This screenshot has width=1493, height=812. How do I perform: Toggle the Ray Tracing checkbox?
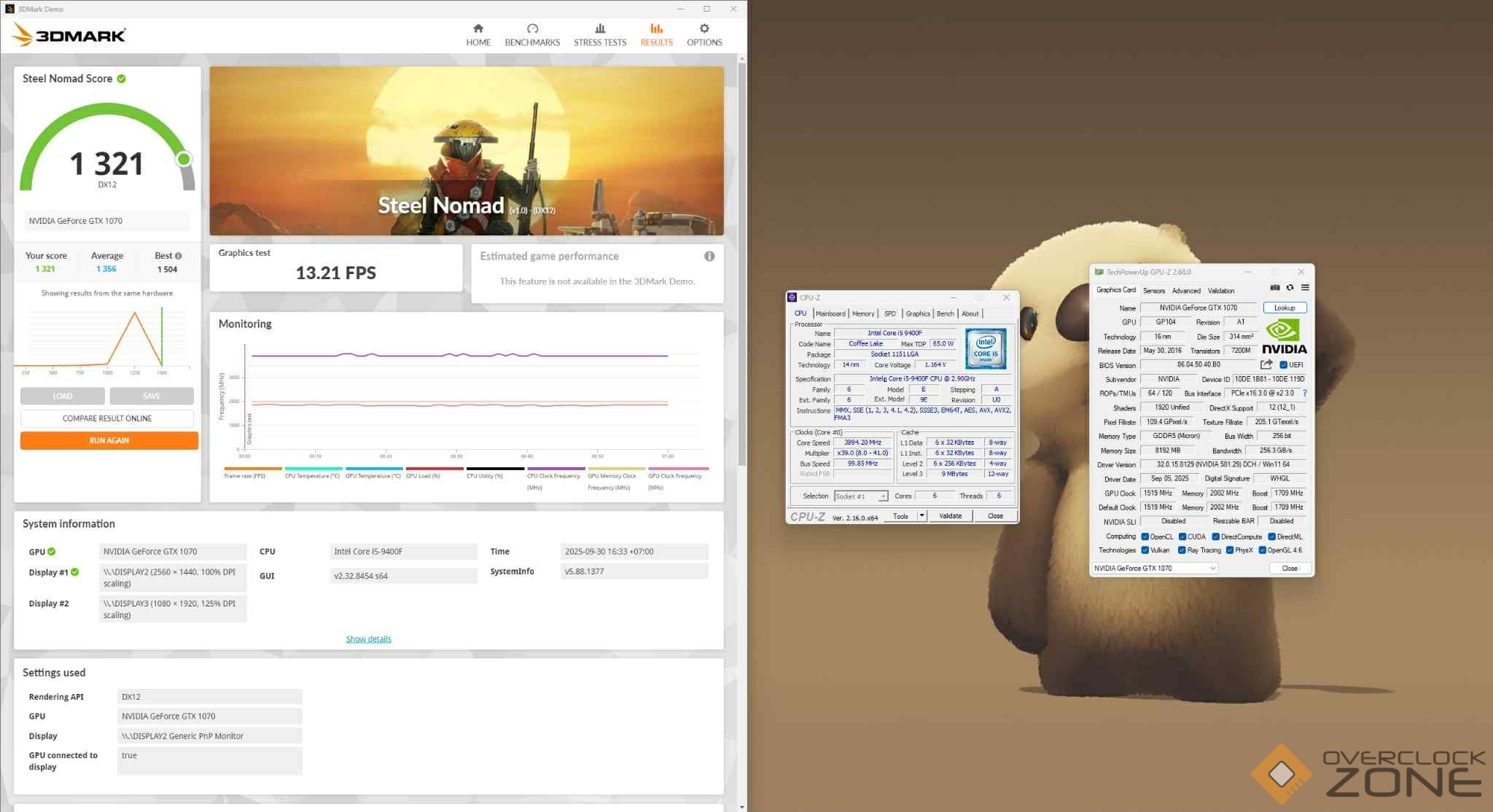[x=1182, y=550]
